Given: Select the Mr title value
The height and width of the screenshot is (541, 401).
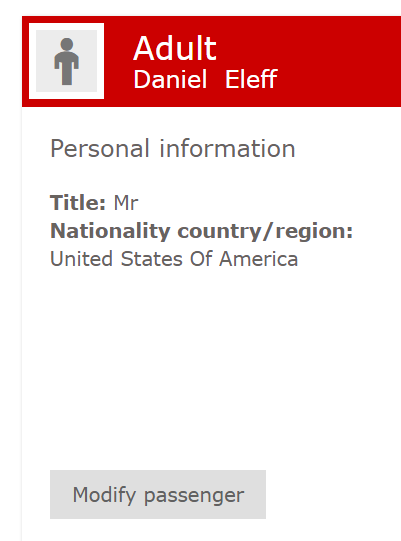Looking at the screenshot, I should [x=126, y=203].
